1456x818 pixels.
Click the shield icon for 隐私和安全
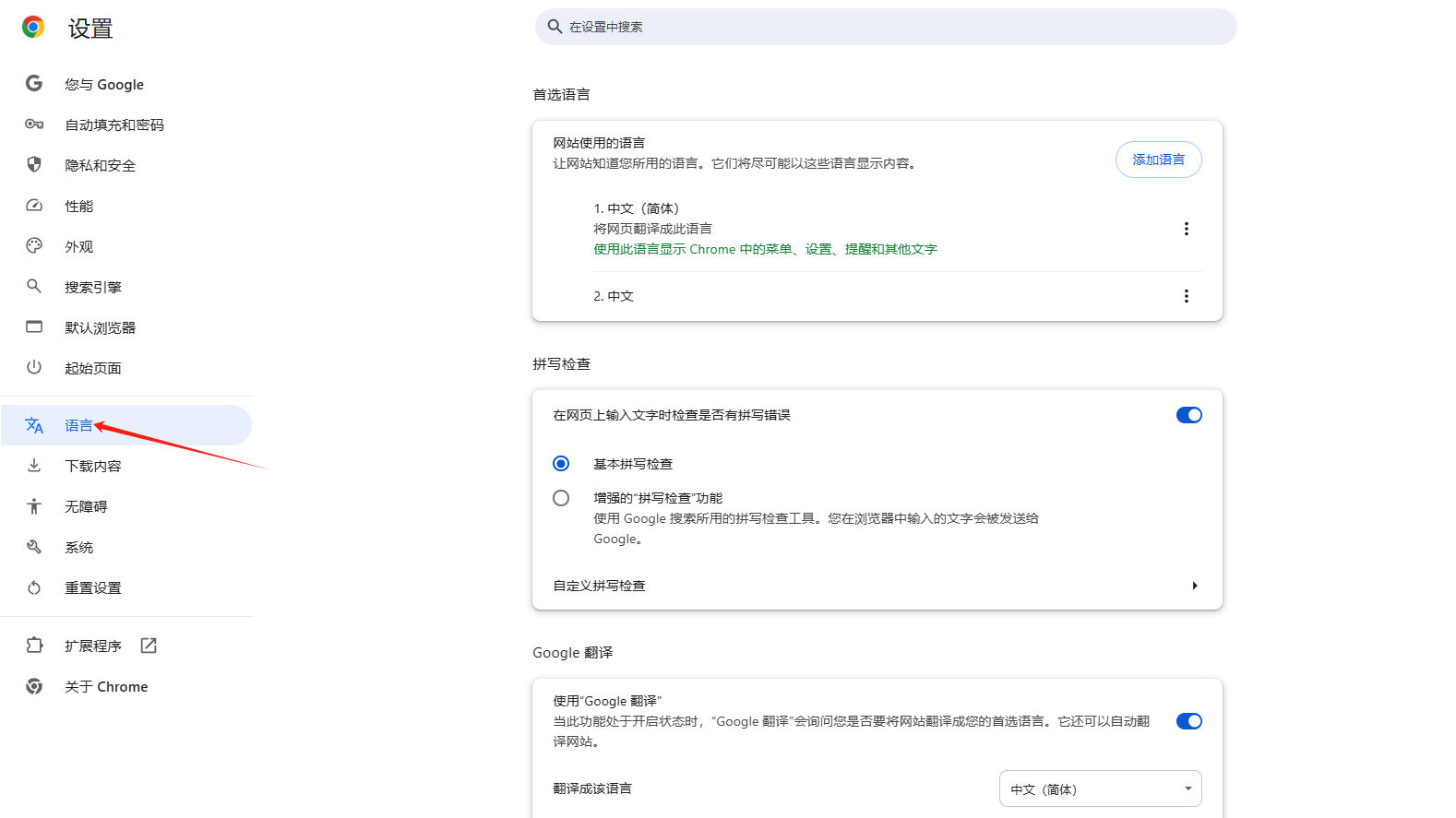34,165
